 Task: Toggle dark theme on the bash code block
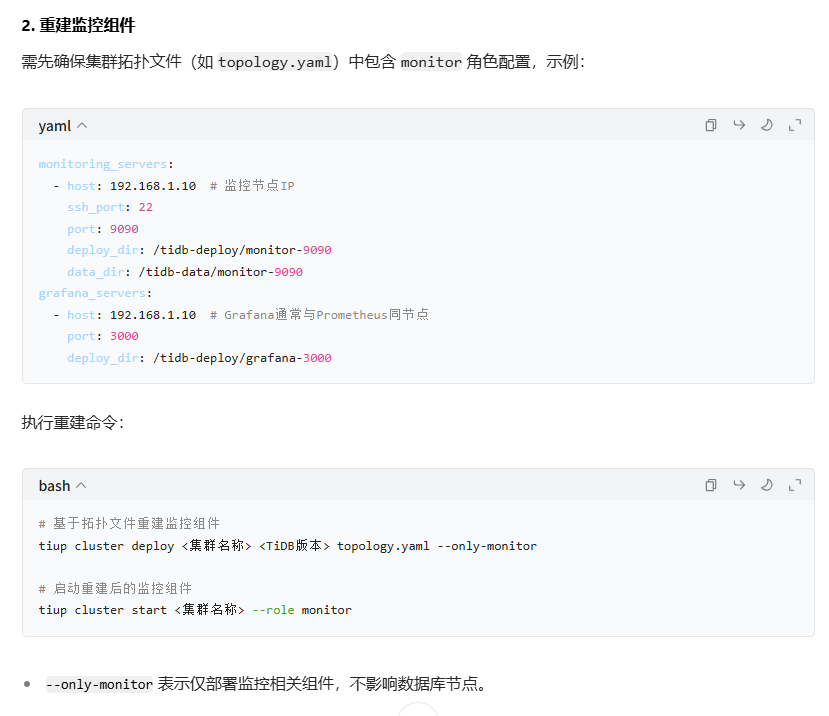pos(766,484)
